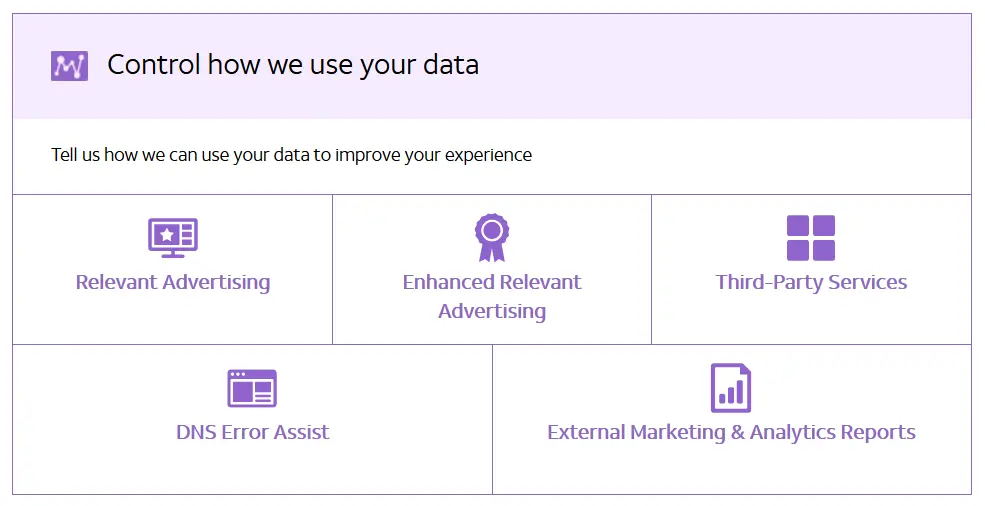Screen dimensions: 985x506
Task: Click the External Marketing report document icon
Action: tap(731, 388)
